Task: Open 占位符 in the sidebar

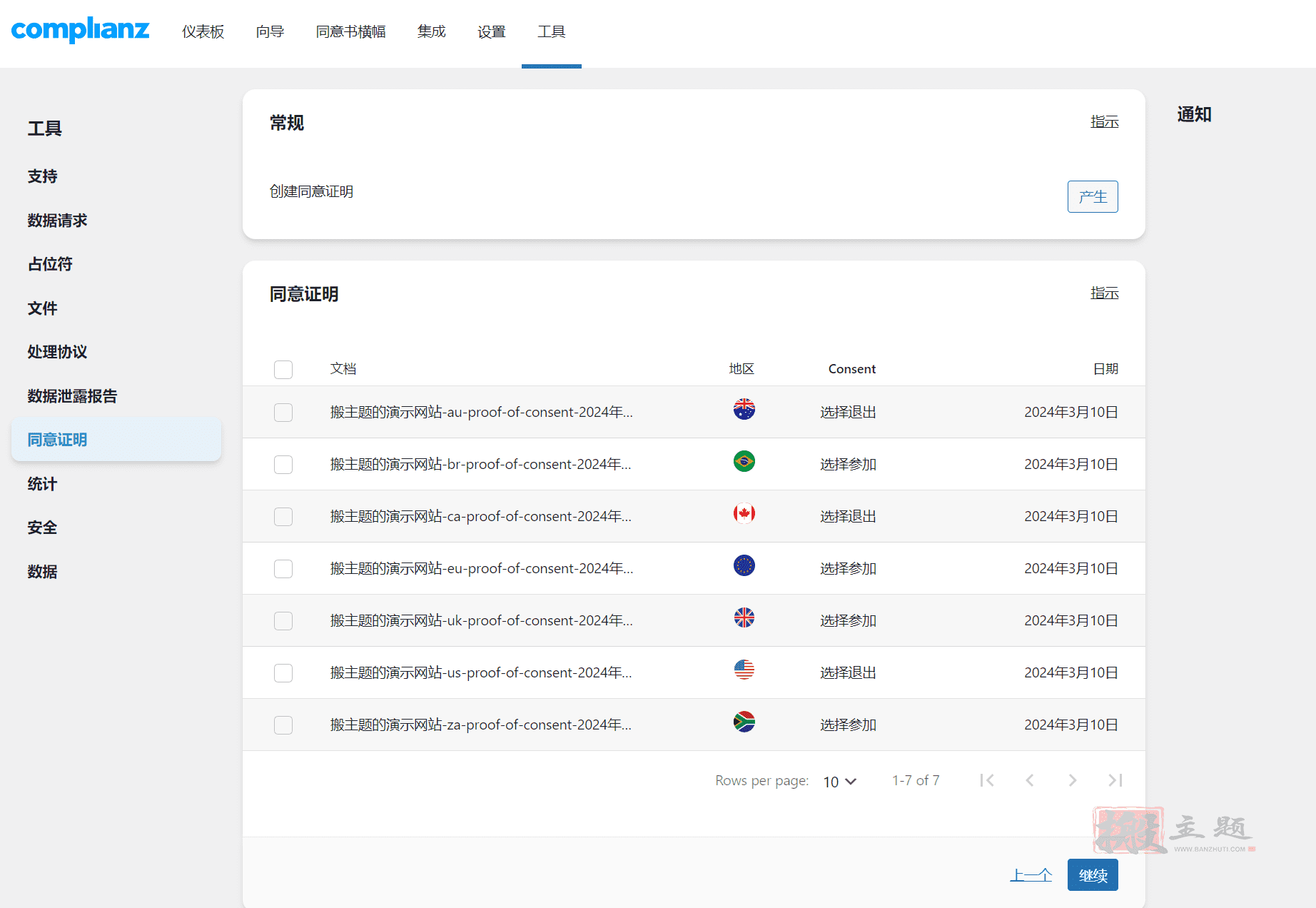Action: tap(50, 264)
